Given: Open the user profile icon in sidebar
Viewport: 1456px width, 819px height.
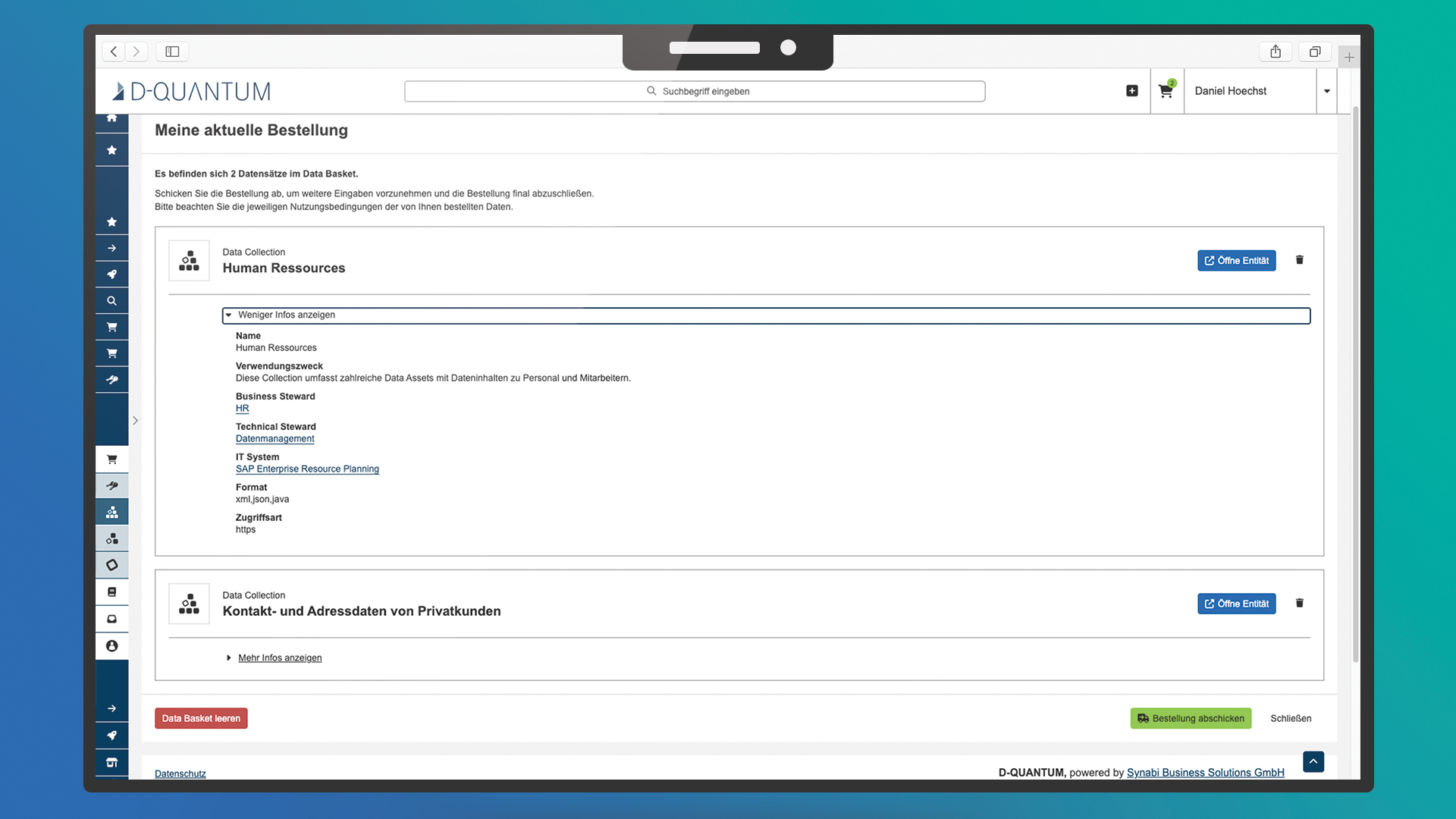Looking at the screenshot, I should [111, 646].
